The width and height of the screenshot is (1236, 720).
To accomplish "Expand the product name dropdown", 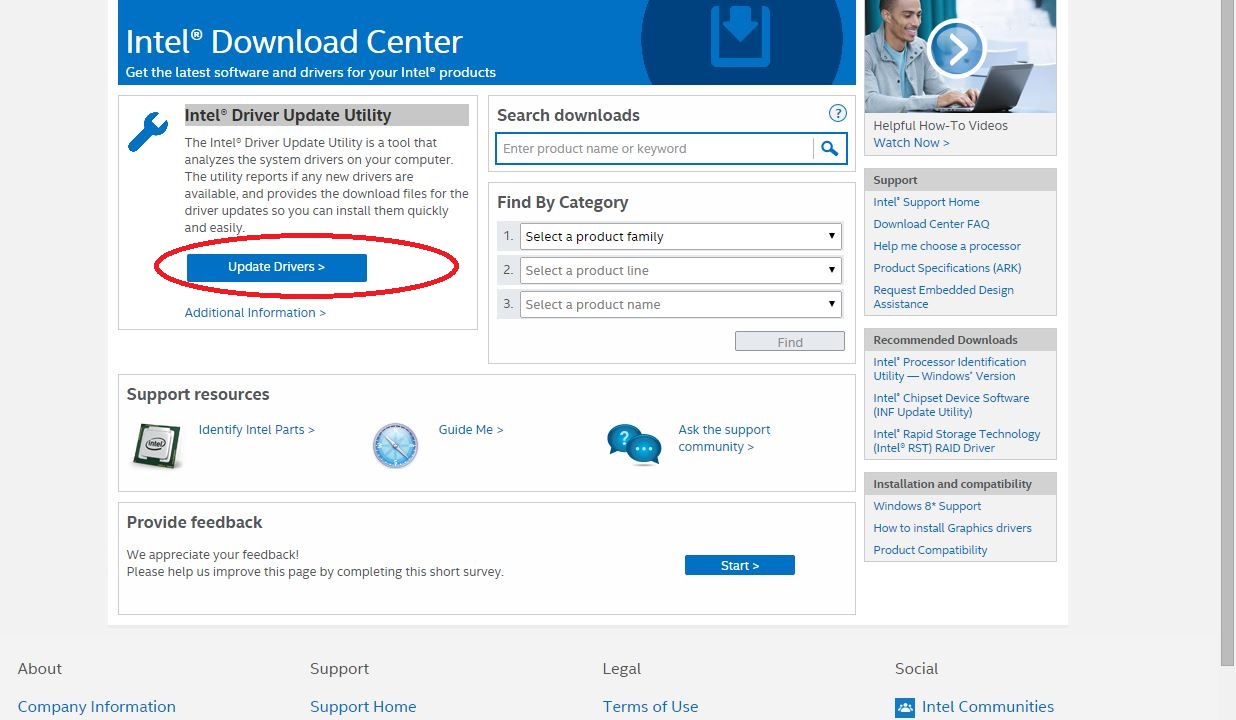I will pyautogui.click(x=681, y=305).
